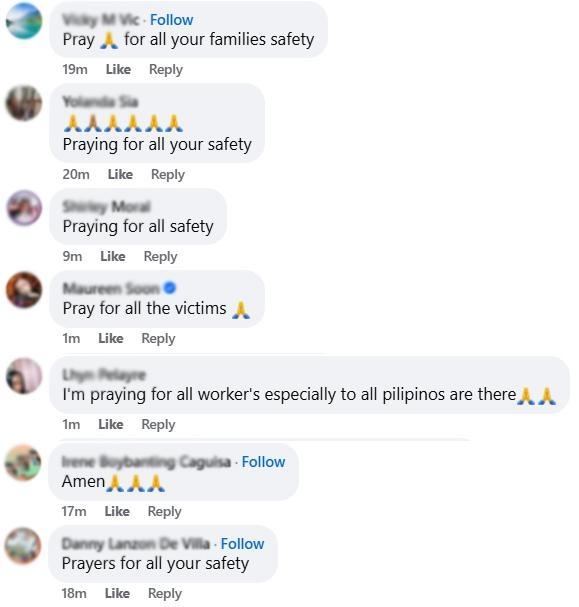Like the comment about pilipinos workers
Viewport: 579px width, 607px height.
click(x=111, y=425)
